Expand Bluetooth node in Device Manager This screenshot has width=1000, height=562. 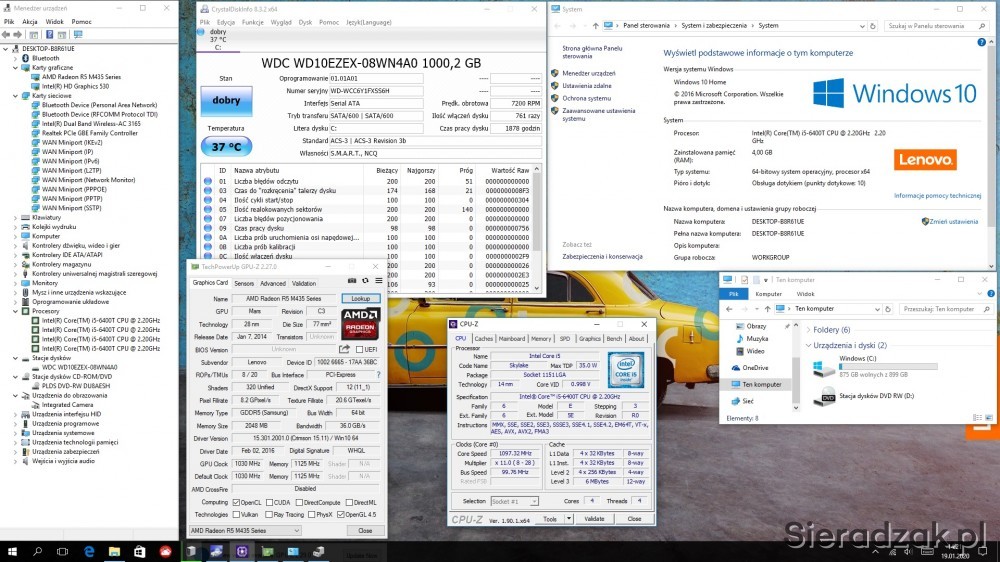click(15, 58)
